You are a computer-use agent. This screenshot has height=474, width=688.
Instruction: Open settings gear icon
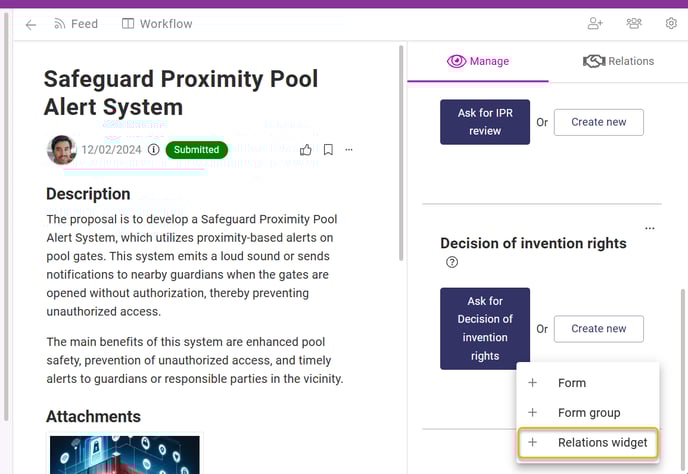(671, 23)
